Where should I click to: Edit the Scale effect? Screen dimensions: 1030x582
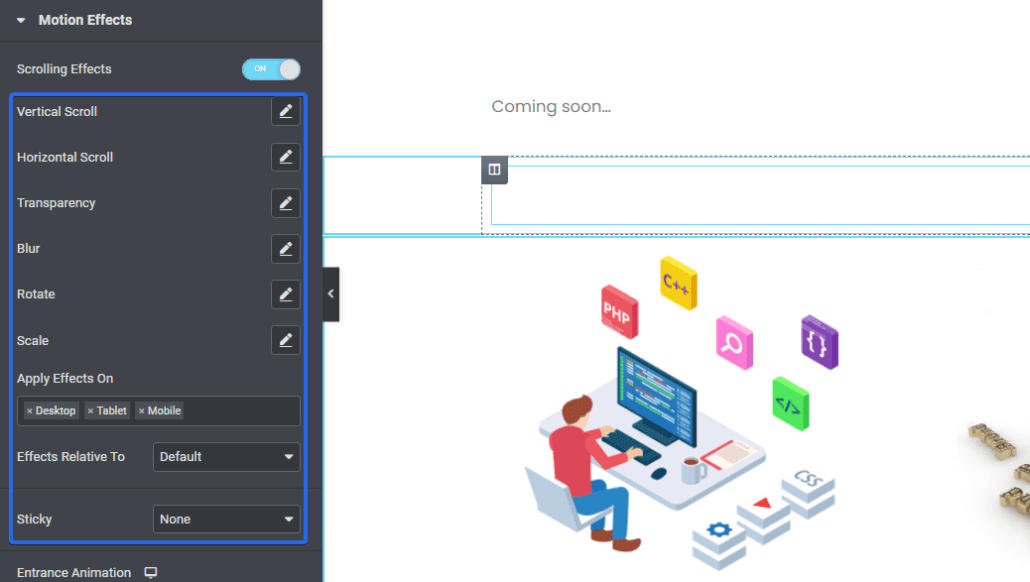pyautogui.click(x=286, y=340)
